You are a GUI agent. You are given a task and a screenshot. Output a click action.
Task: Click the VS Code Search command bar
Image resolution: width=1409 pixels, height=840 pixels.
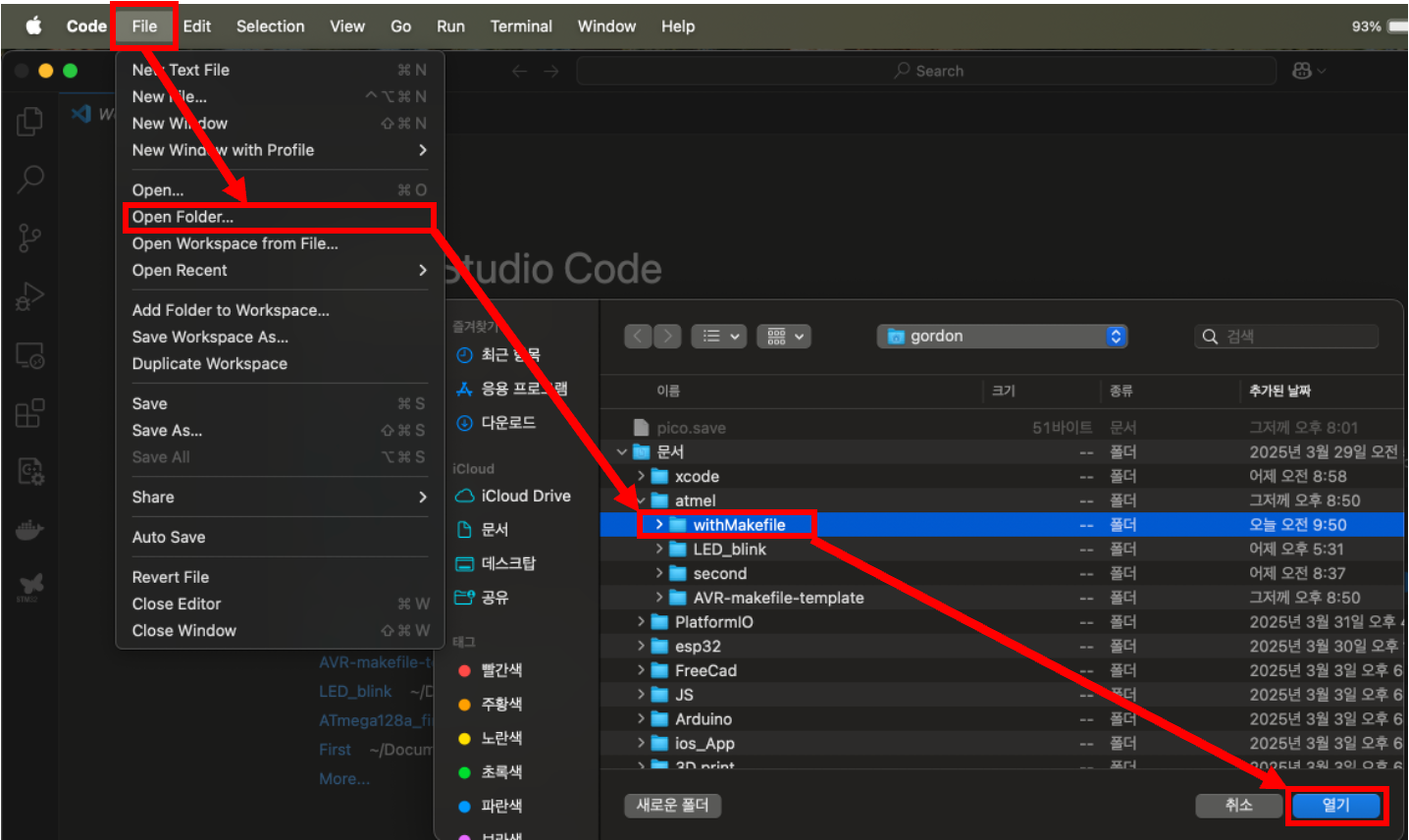click(926, 71)
